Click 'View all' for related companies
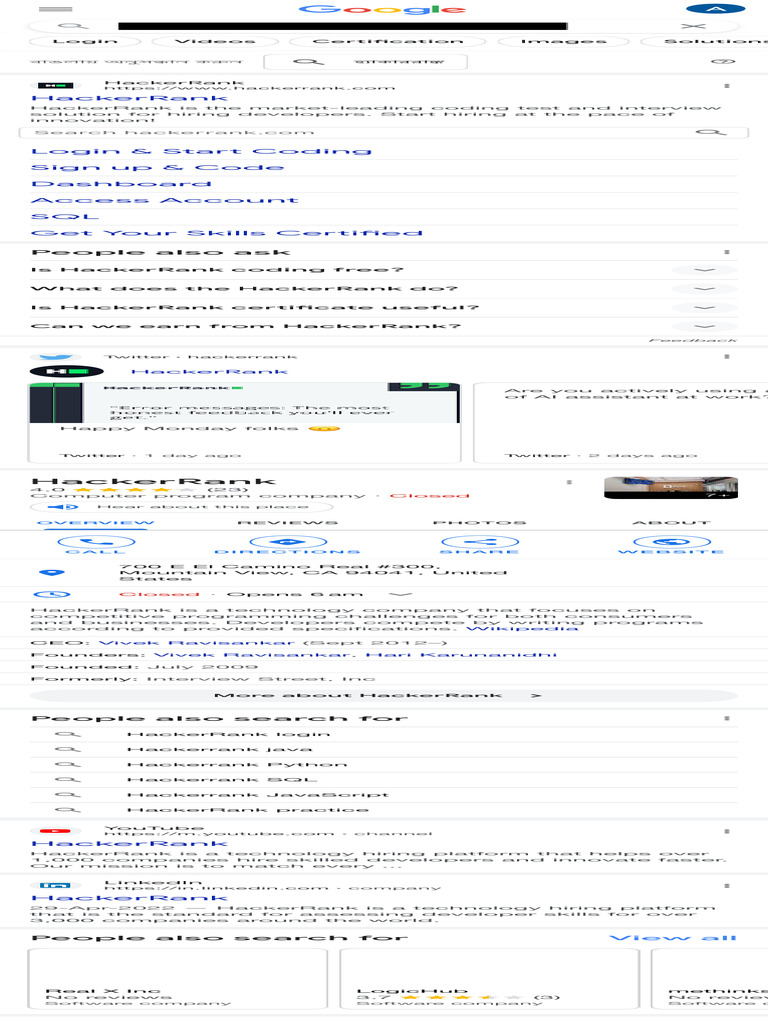This screenshot has width=768, height=1024. (x=673, y=938)
